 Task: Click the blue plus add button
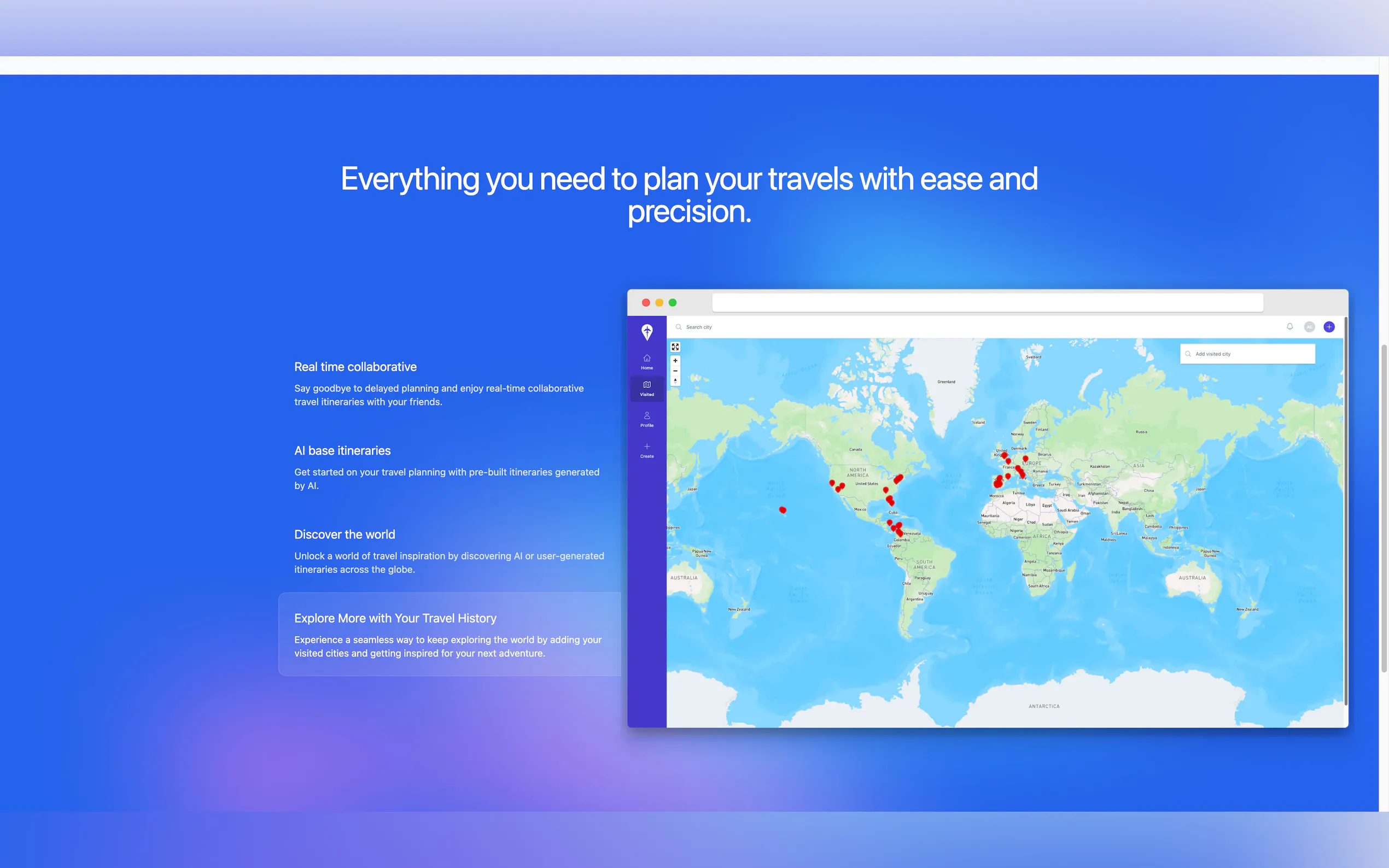coord(1329,327)
